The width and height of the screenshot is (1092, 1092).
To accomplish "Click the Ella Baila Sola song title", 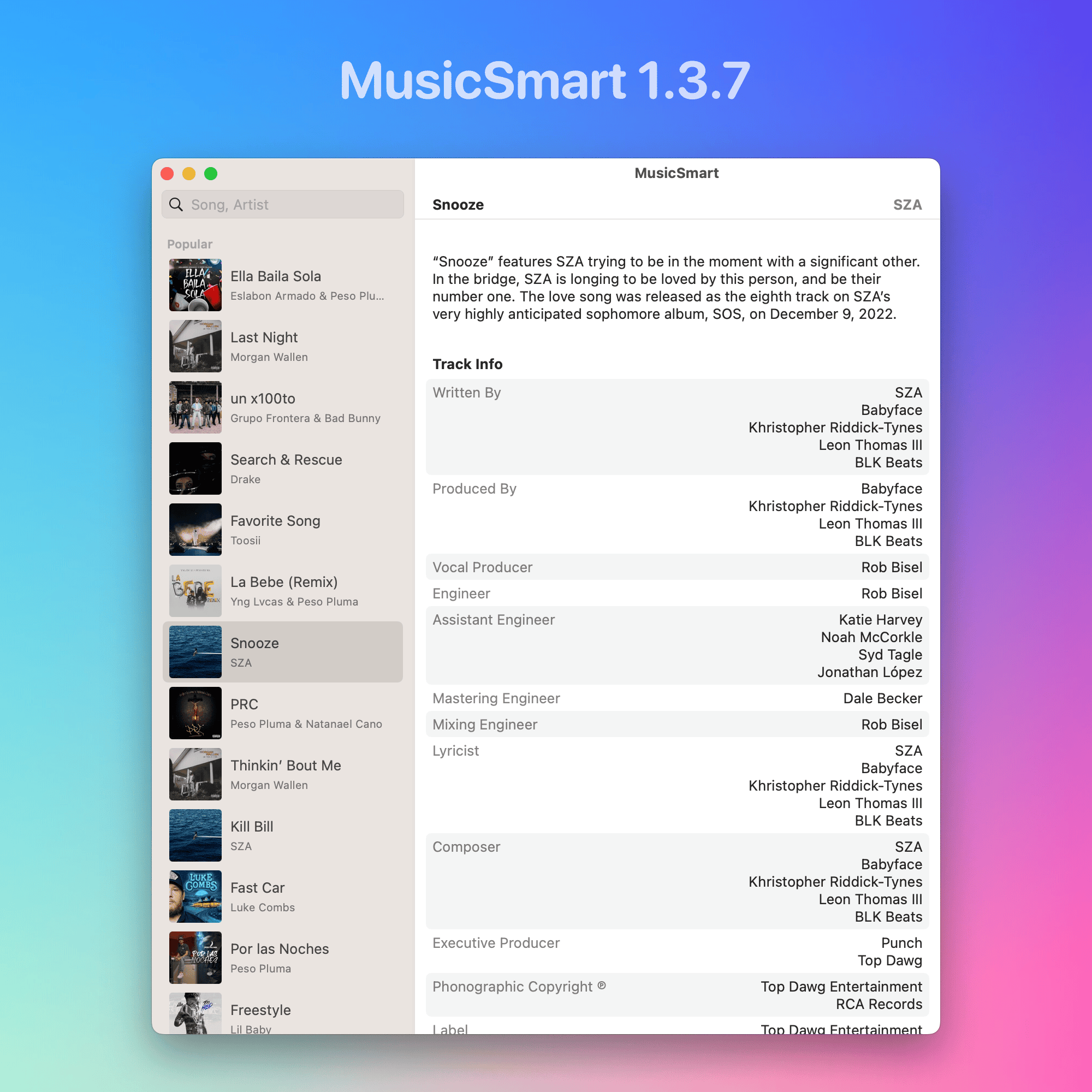I will pos(276,276).
